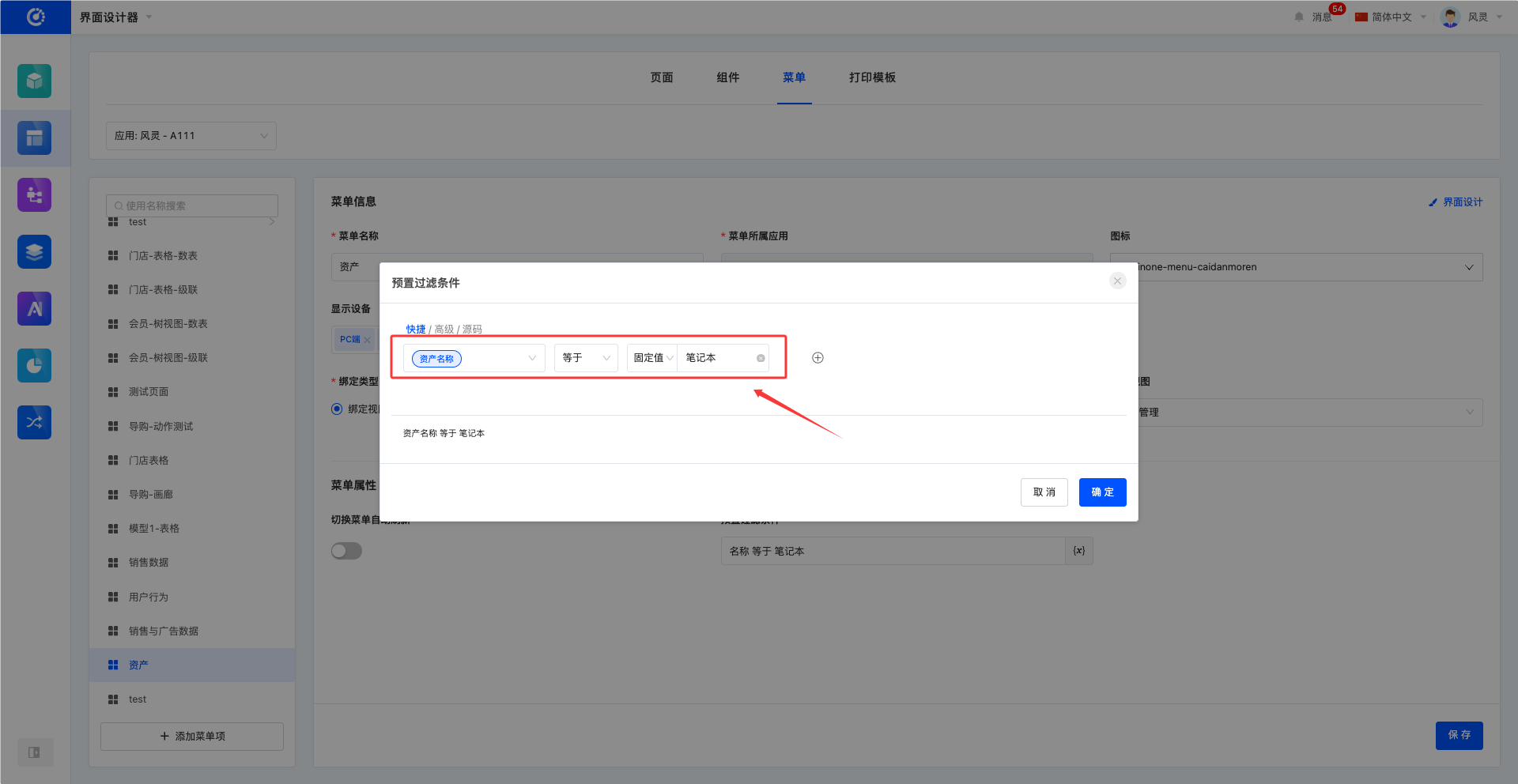
Task: Switch to the 高级 filter mode
Action: [x=444, y=330]
